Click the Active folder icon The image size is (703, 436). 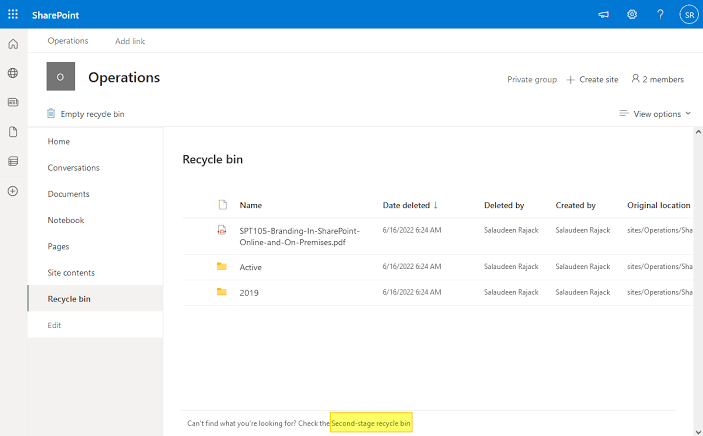(x=221, y=266)
